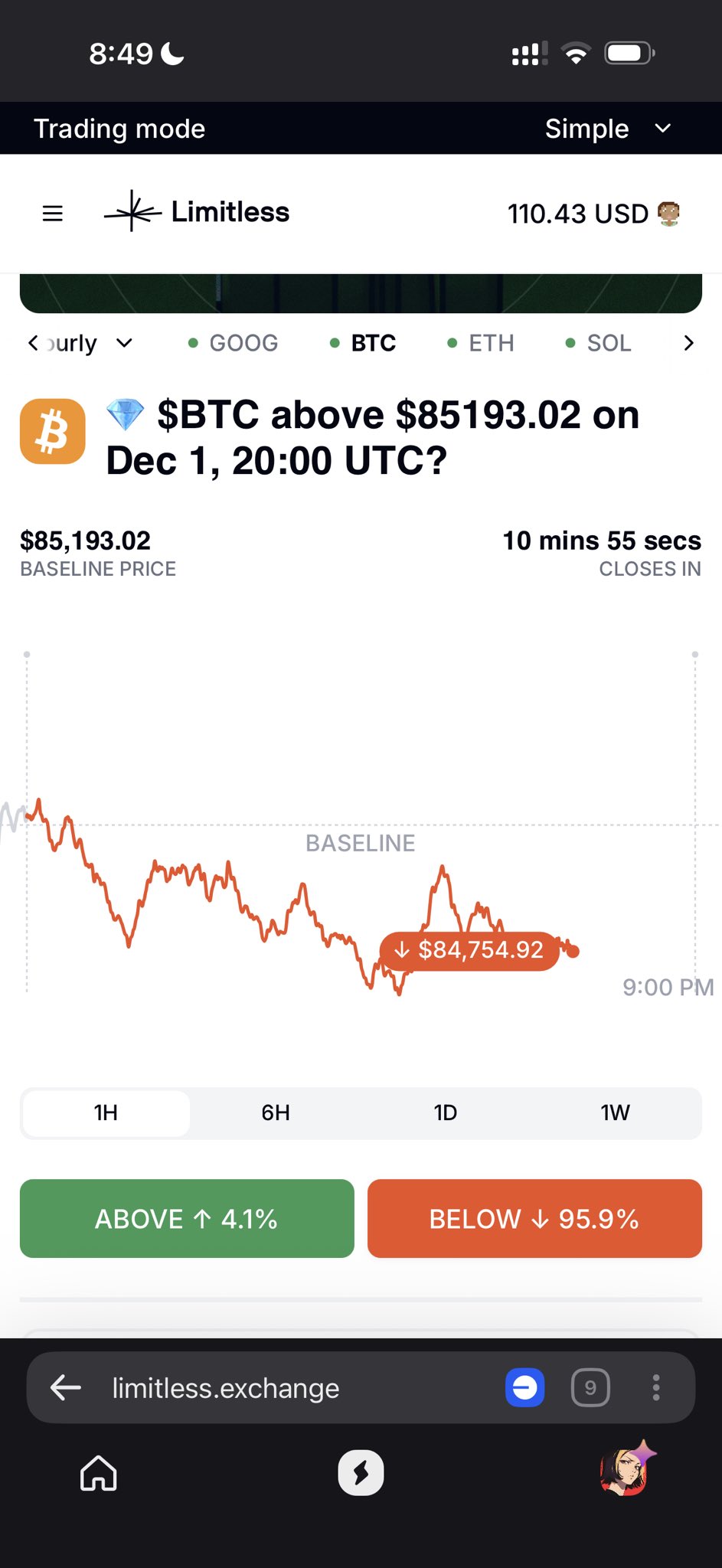The height and width of the screenshot is (1568, 722).
Task: Open the blue wallet extension icon
Action: tap(524, 1387)
